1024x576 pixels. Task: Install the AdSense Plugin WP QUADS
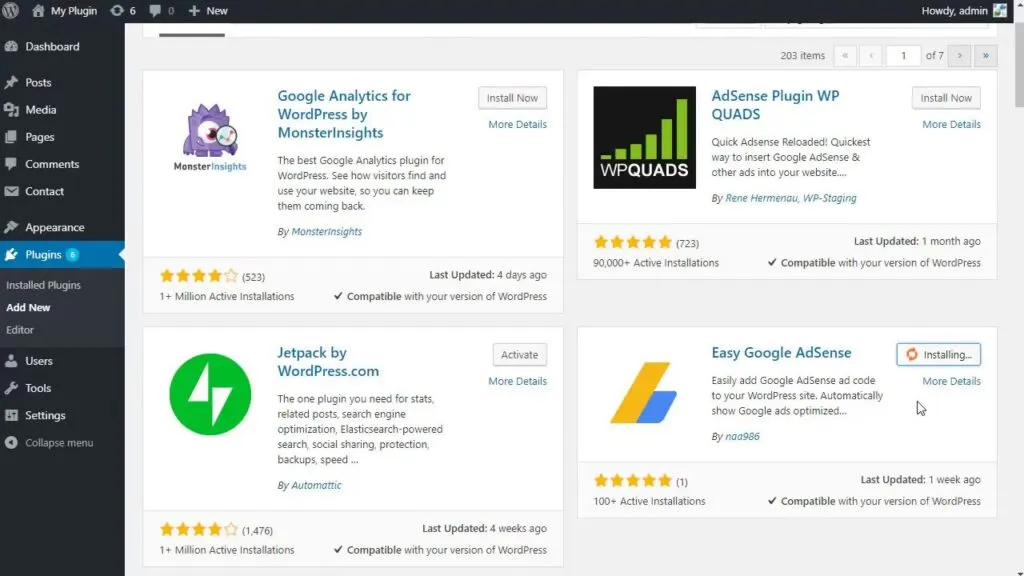[x=945, y=97]
